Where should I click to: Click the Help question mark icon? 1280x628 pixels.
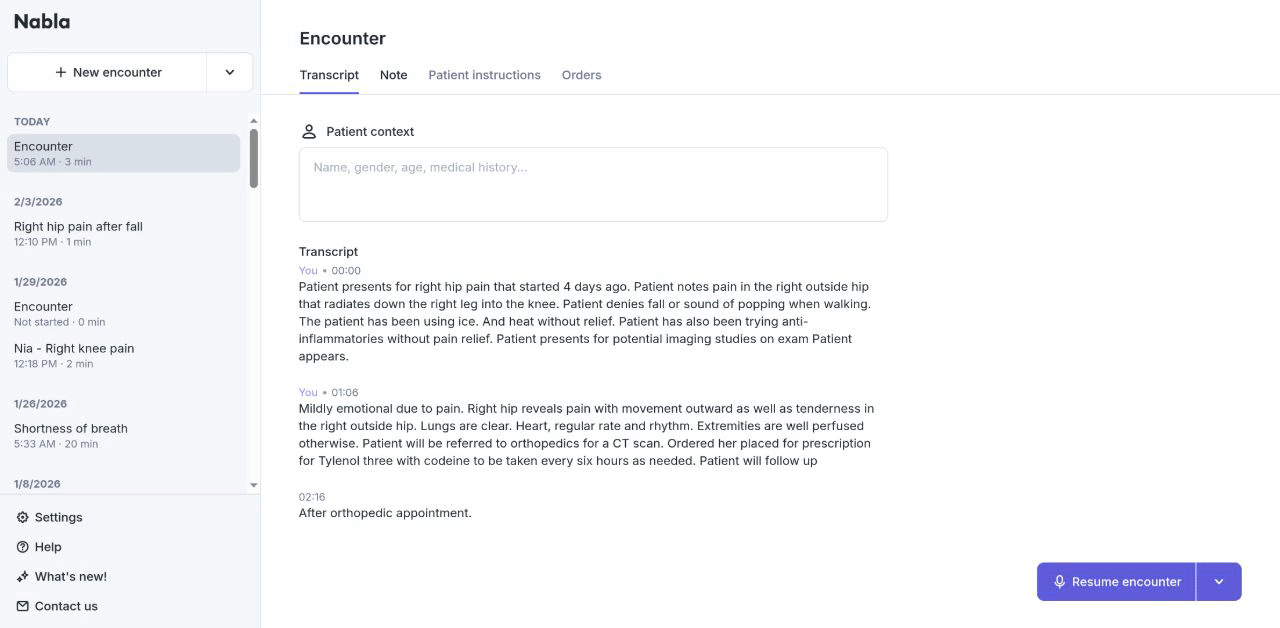23,547
